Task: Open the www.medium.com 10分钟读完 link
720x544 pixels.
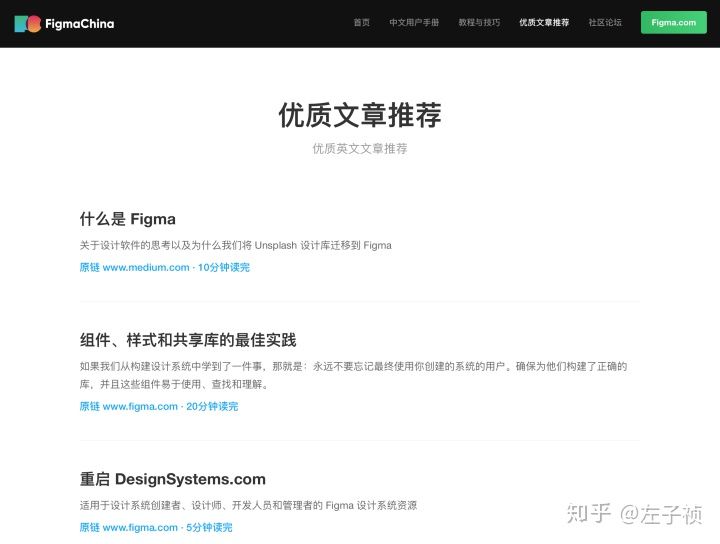Action: 164,267
